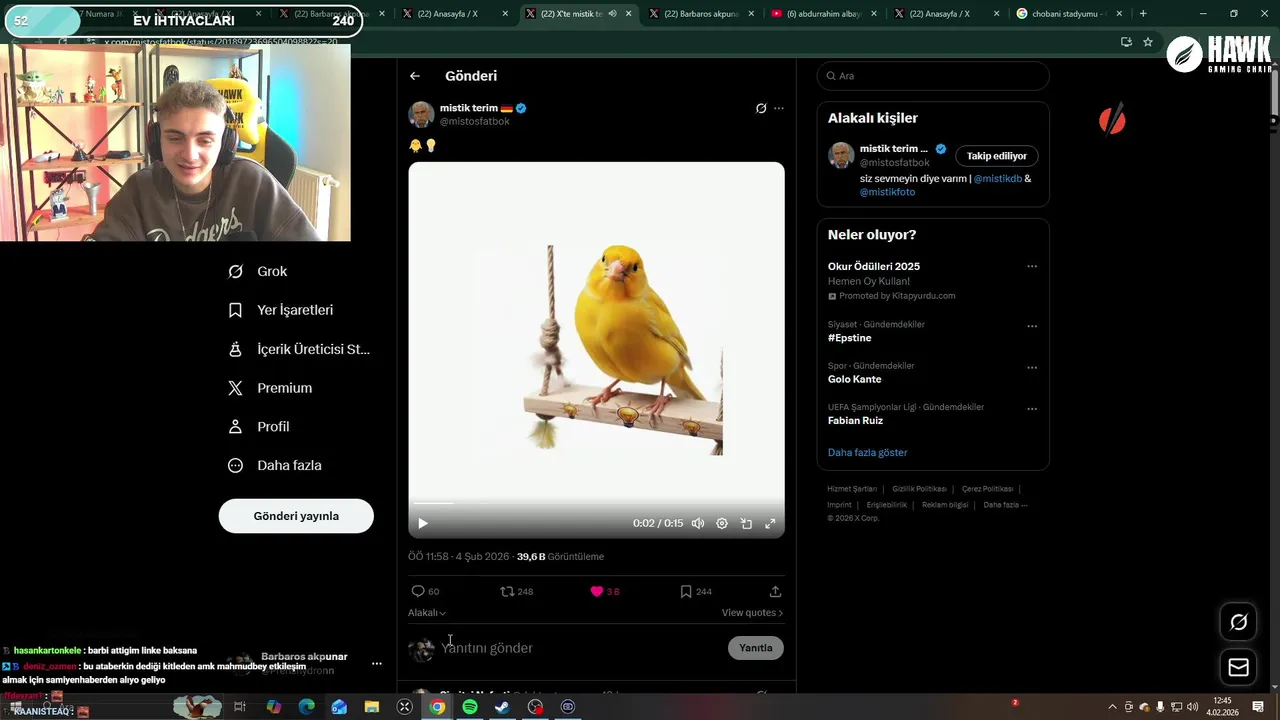Open Gizlilik Politikası footer link
The image size is (1280, 720).
click(919, 489)
